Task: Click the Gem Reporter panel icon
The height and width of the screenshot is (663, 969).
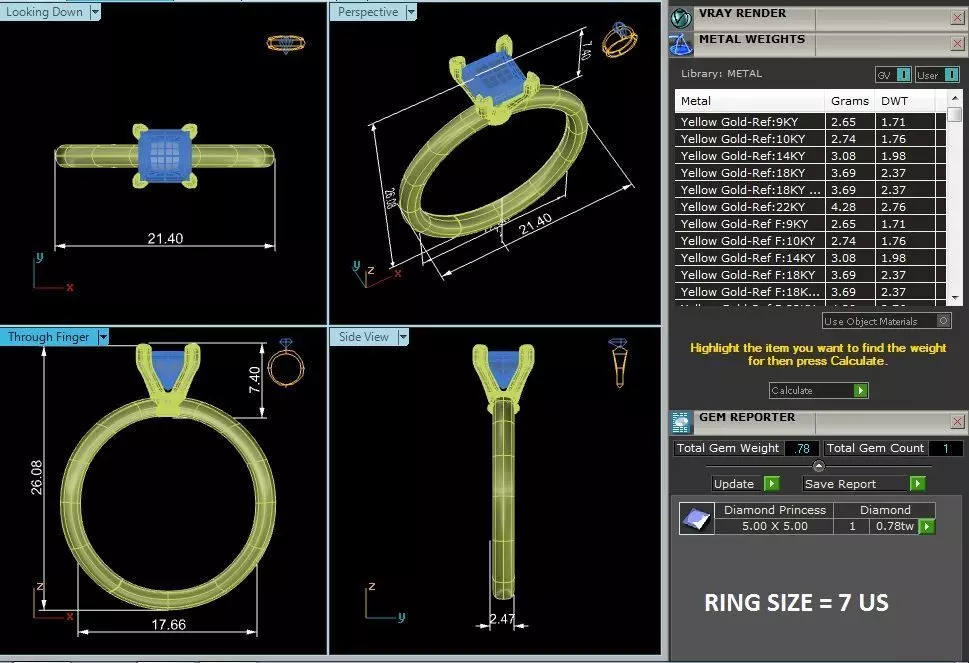Action: [681, 423]
